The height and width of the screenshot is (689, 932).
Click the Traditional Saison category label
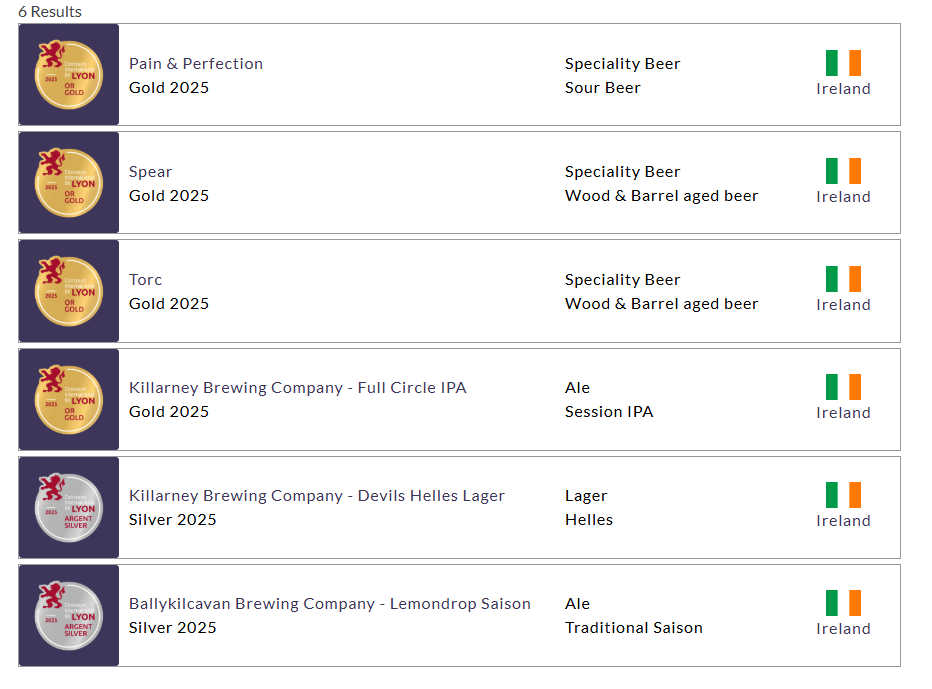click(x=633, y=628)
